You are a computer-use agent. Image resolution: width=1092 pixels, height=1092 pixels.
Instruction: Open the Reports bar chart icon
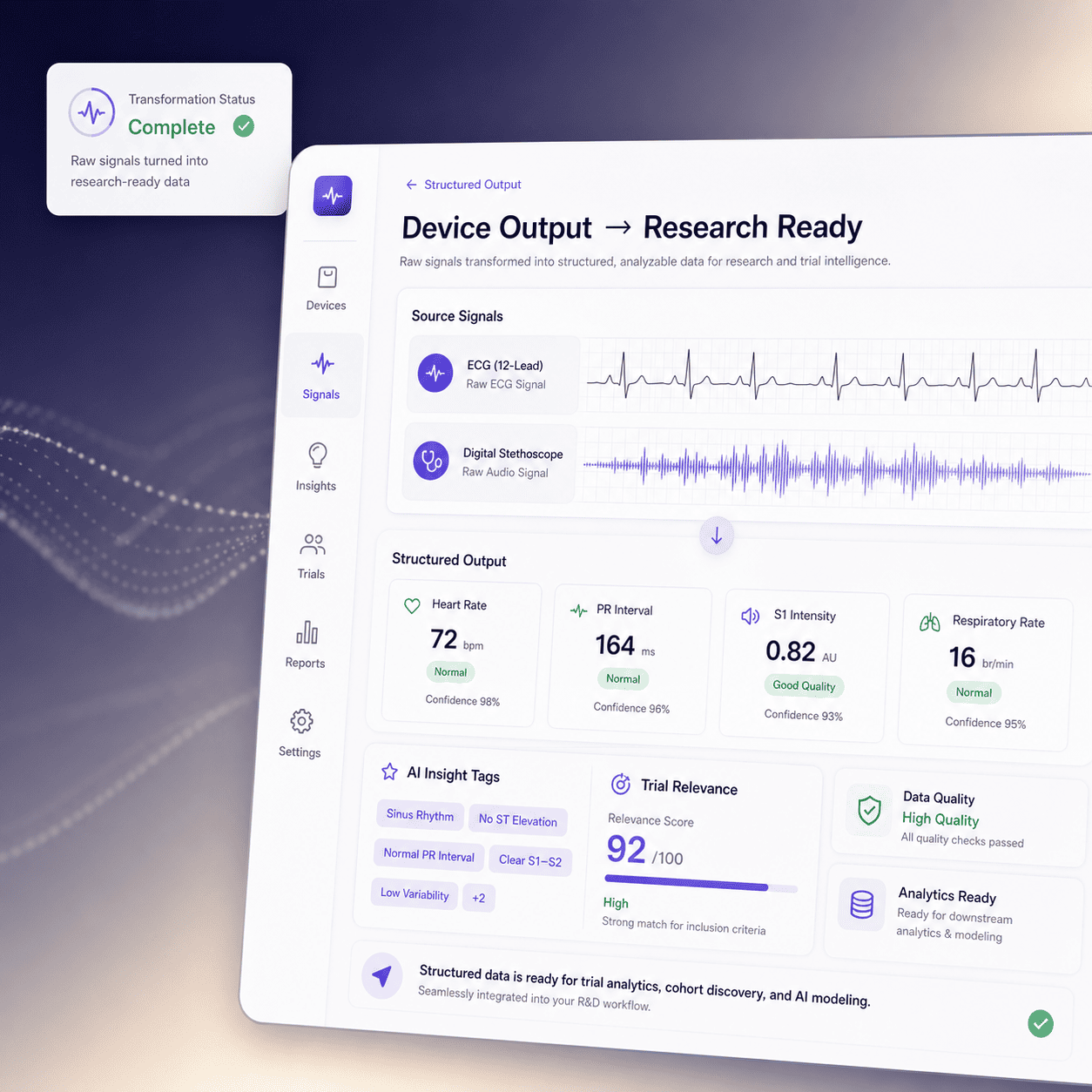click(x=307, y=632)
